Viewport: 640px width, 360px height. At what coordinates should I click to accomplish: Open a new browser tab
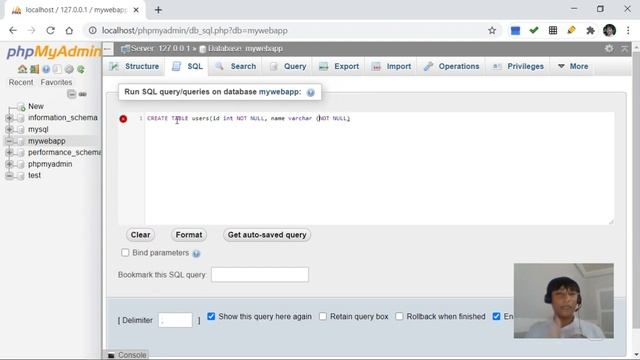tap(158, 10)
